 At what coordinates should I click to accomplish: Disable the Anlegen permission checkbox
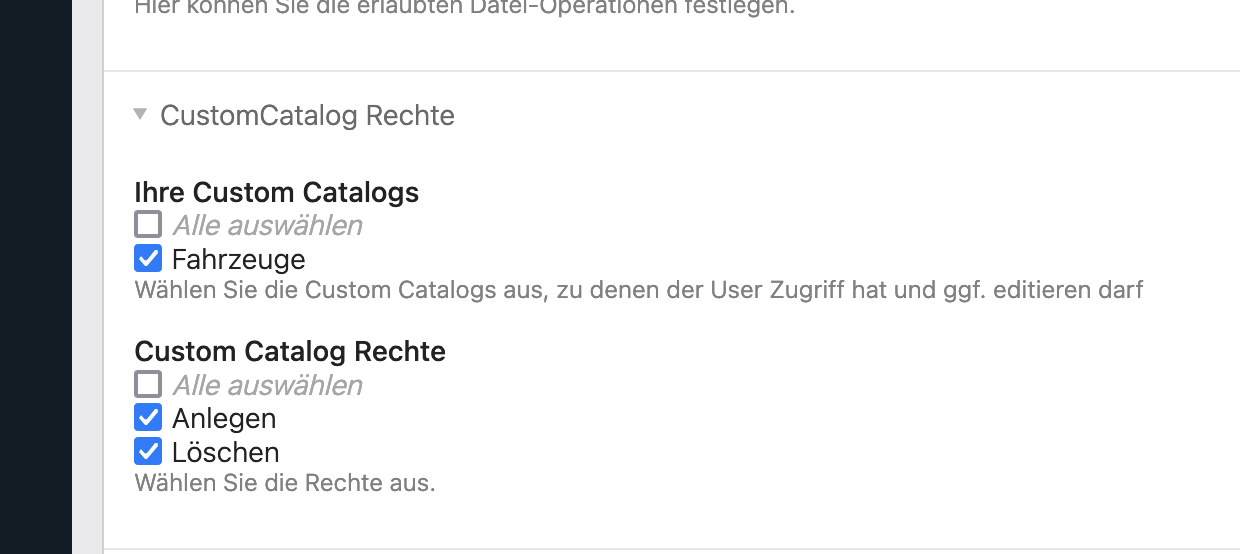click(x=148, y=417)
